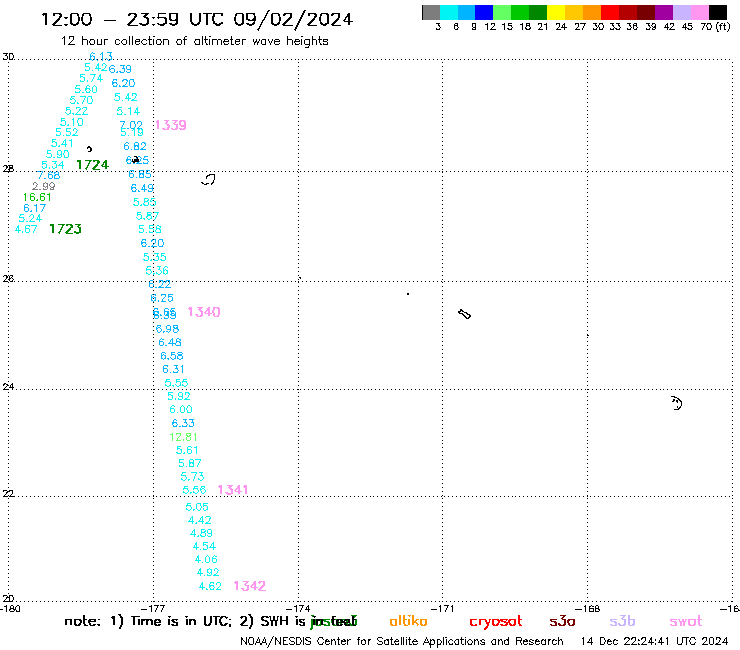Click the -174 longitude axis label
This screenshot has height=650, width=740.
pos(298,609)
